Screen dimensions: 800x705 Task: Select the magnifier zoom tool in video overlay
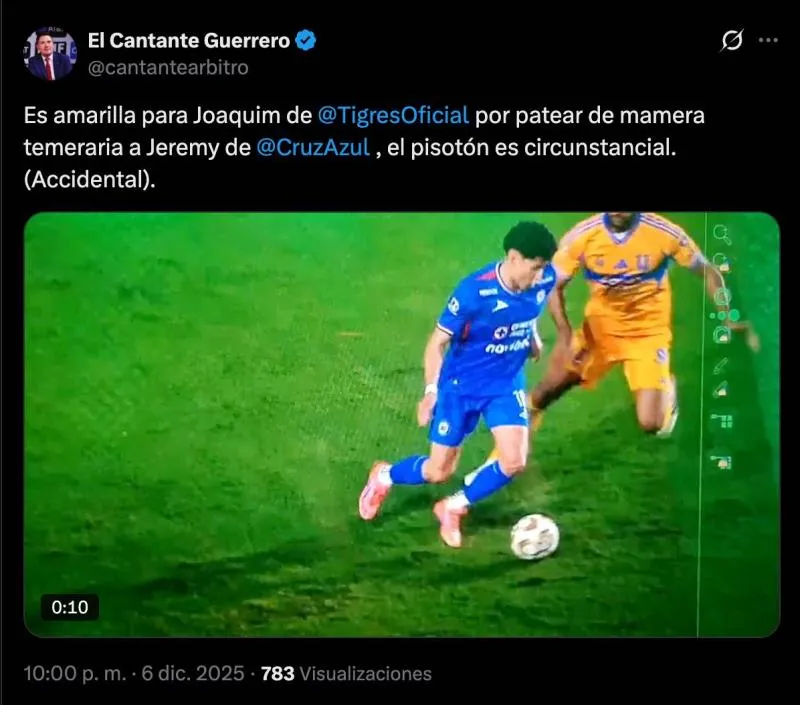coord(721,235)
